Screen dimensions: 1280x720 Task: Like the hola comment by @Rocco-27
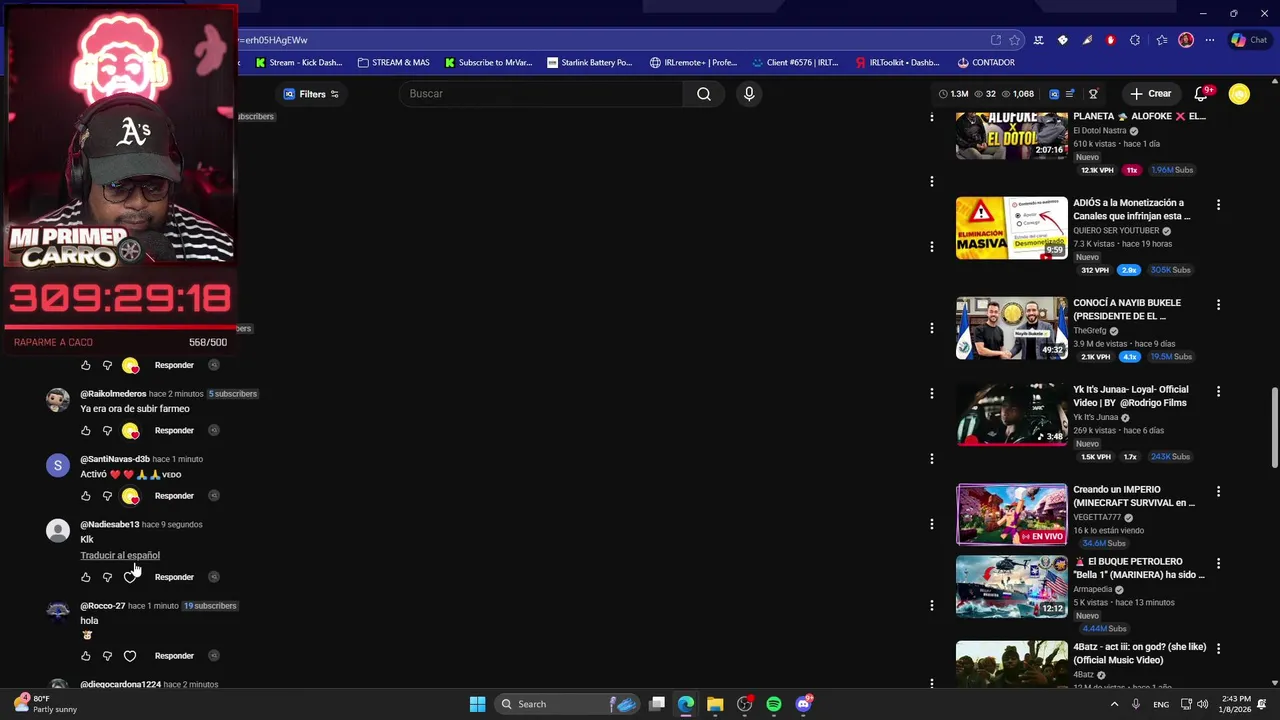[x=85, y=656]
